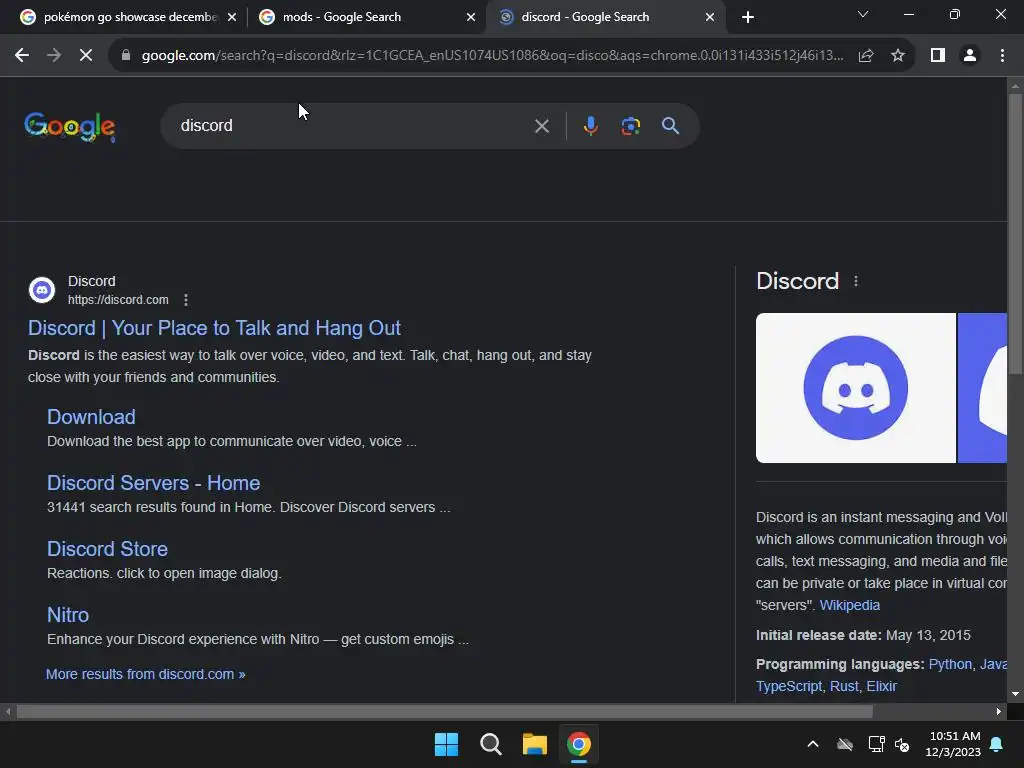Open the notification bell in system tray
1024x768 pixels.
pos(997,744)
